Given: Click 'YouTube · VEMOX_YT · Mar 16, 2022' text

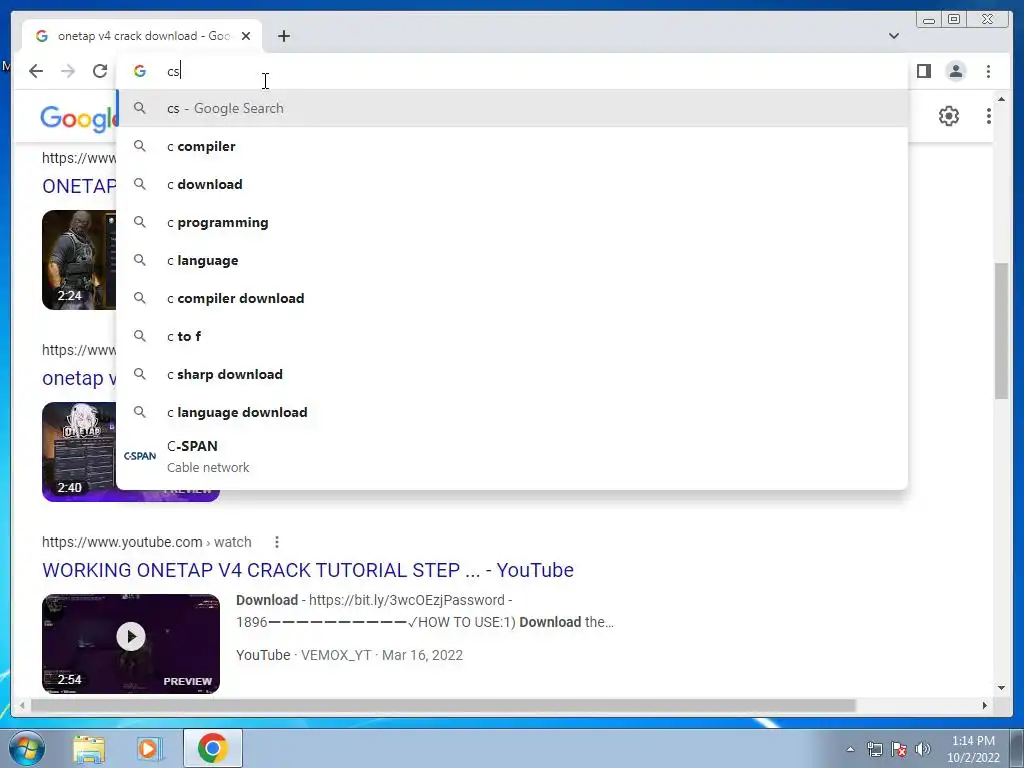Looking at the screenshot, I should pyautogui.click(x=349, y=655).
